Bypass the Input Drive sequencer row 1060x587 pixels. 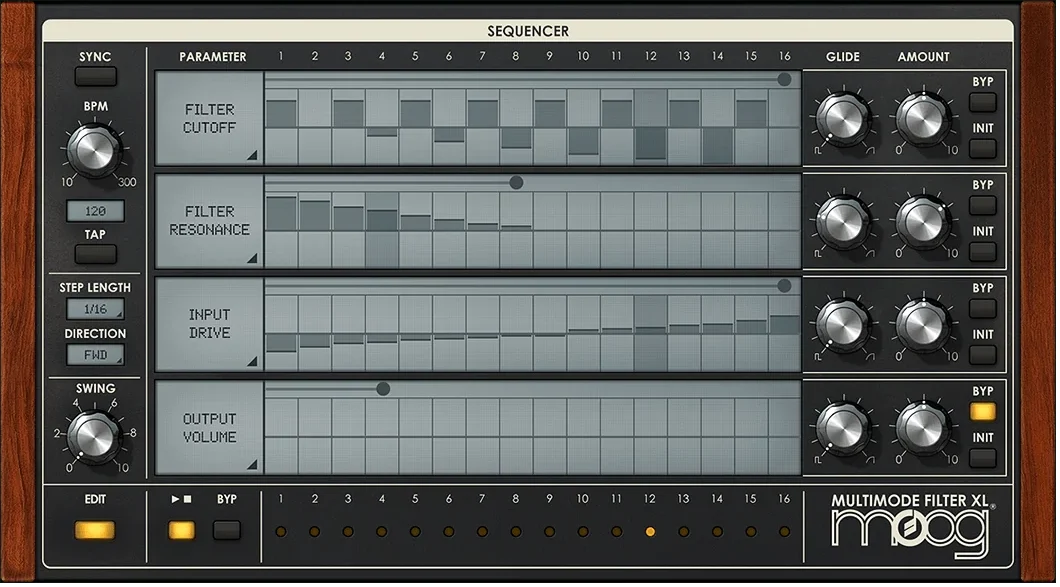coord(982,308)
